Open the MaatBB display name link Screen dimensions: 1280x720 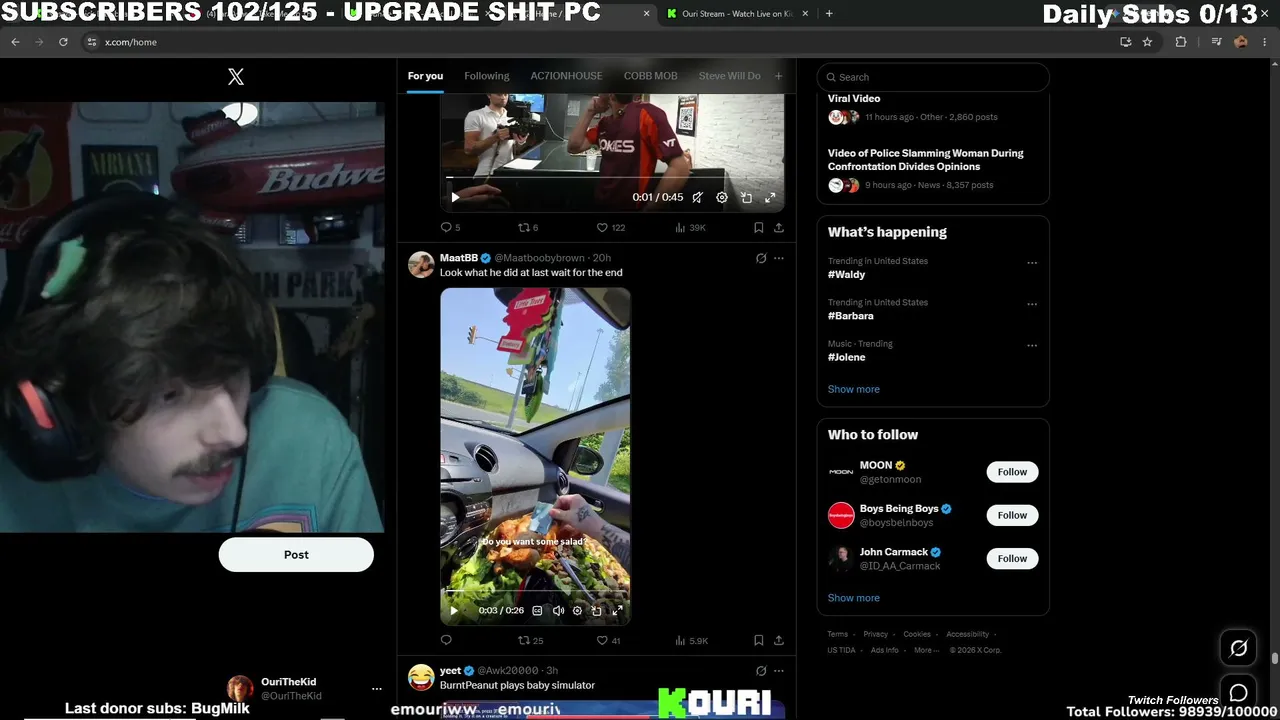[459, 258]
